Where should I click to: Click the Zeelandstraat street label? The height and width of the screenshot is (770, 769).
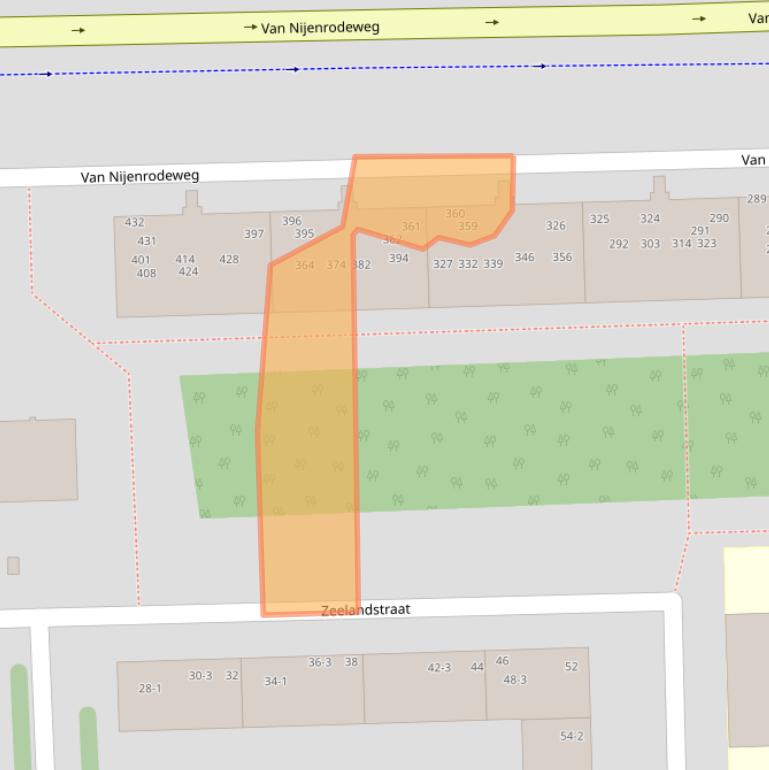pos(366,609)
